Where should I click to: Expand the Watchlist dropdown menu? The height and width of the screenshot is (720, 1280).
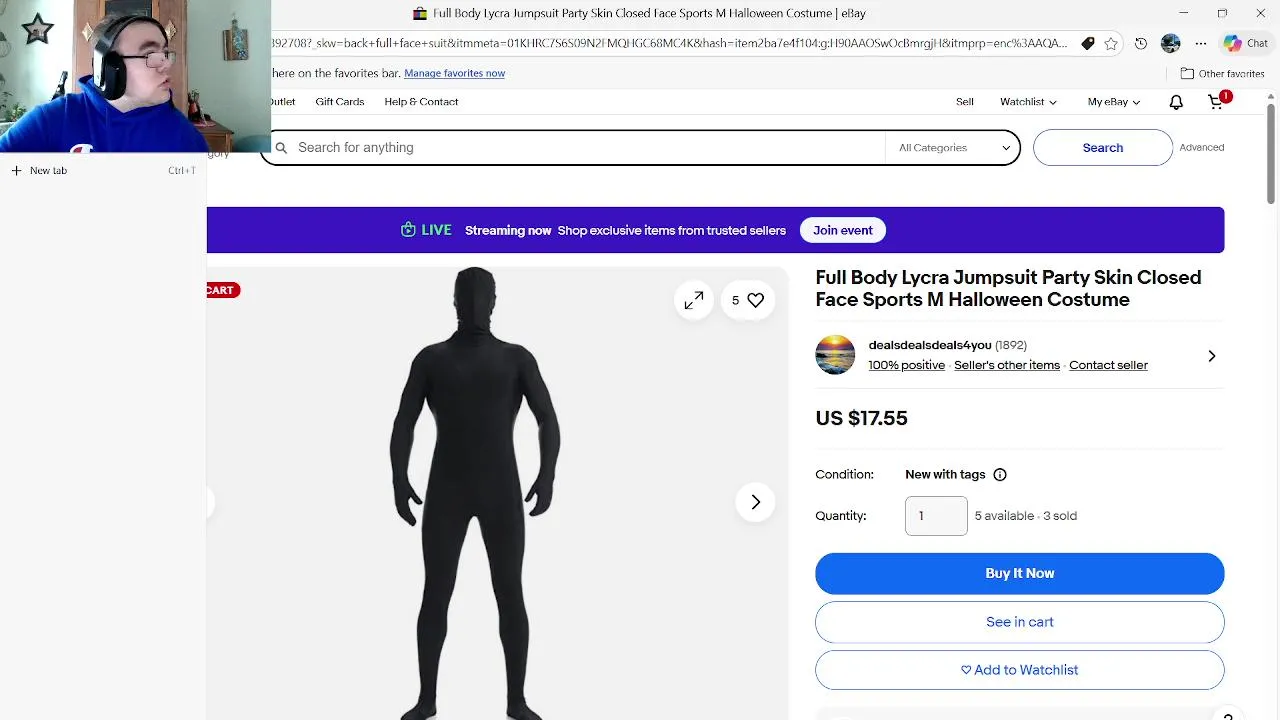click(1028, 102)
